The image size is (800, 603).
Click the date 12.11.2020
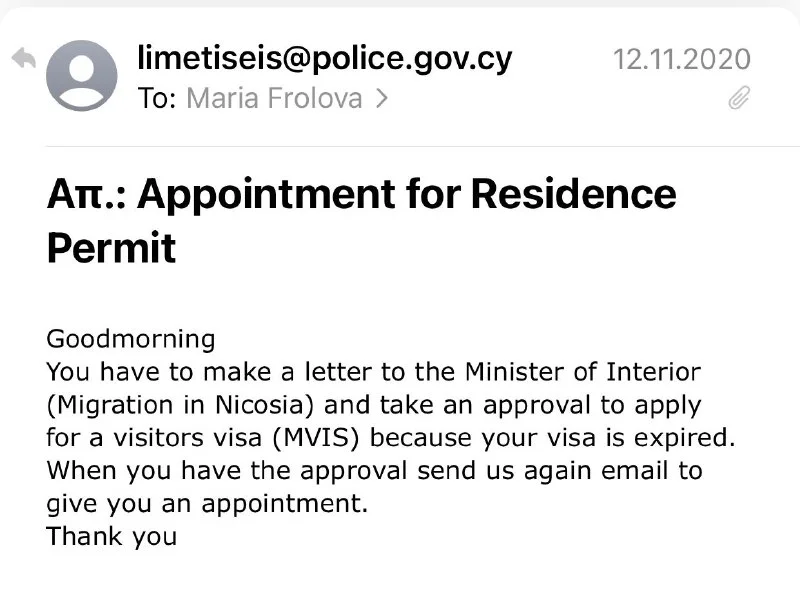click(x=681, y=58)
